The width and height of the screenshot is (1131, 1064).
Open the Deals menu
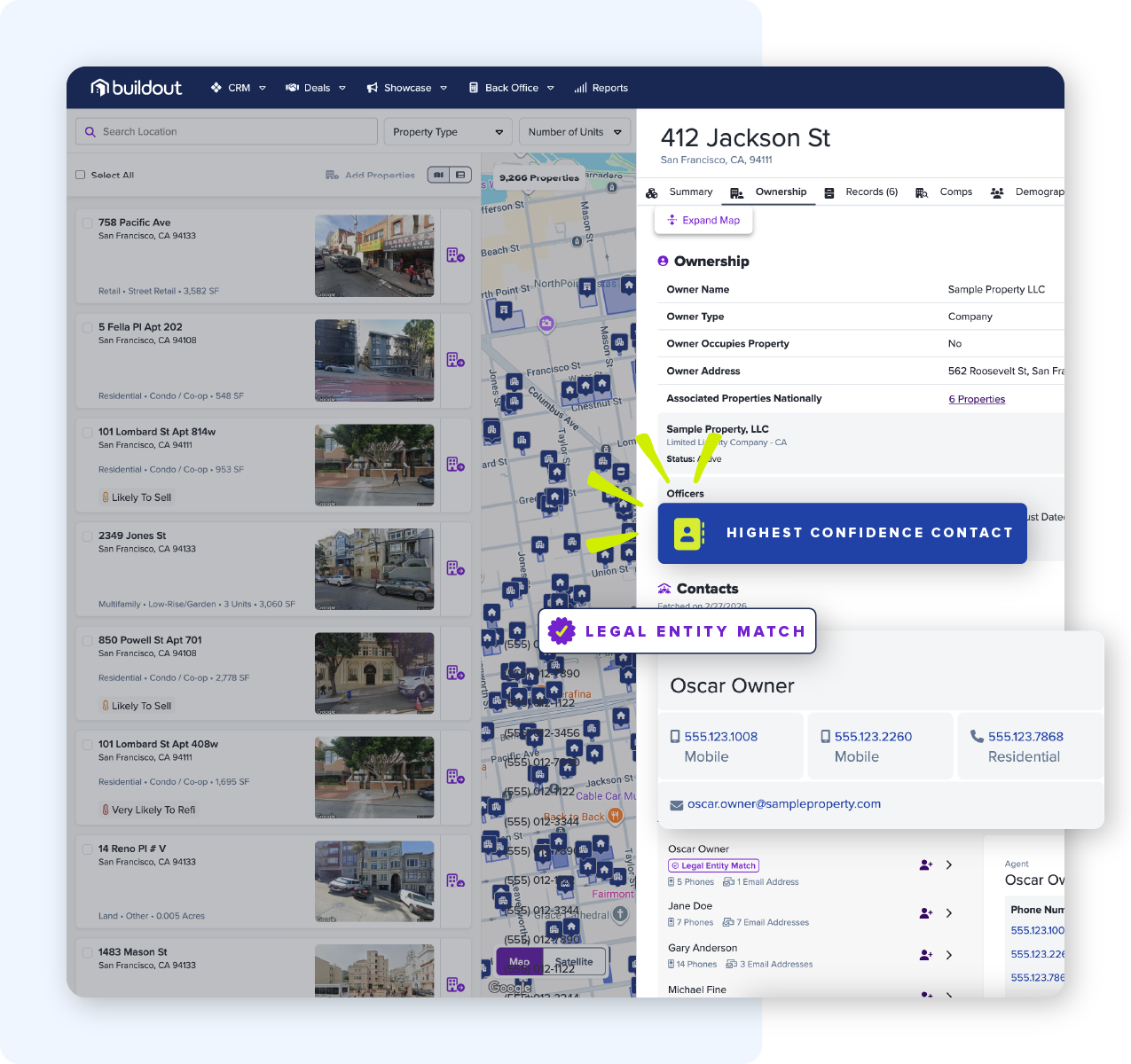pos(316,88)
